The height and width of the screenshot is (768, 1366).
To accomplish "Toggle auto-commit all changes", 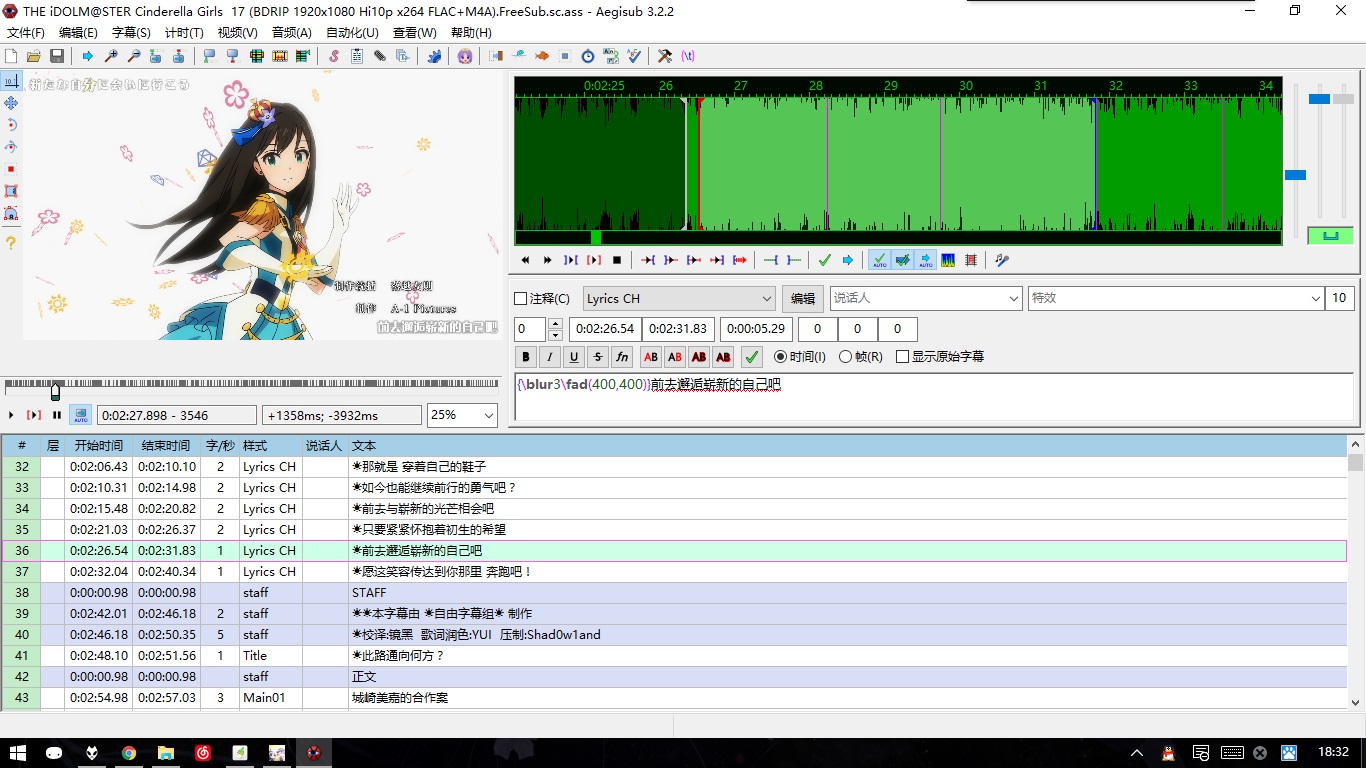I will 880,260.
